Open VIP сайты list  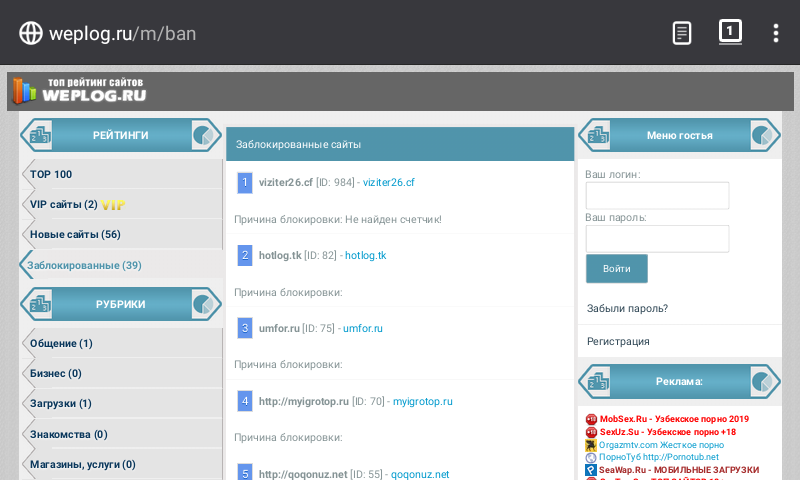(x=64, y=205)
